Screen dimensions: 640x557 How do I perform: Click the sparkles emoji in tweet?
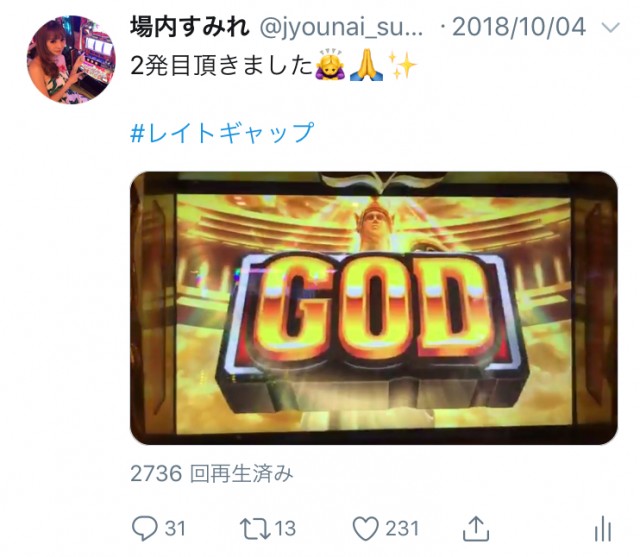tap(402, 65)
